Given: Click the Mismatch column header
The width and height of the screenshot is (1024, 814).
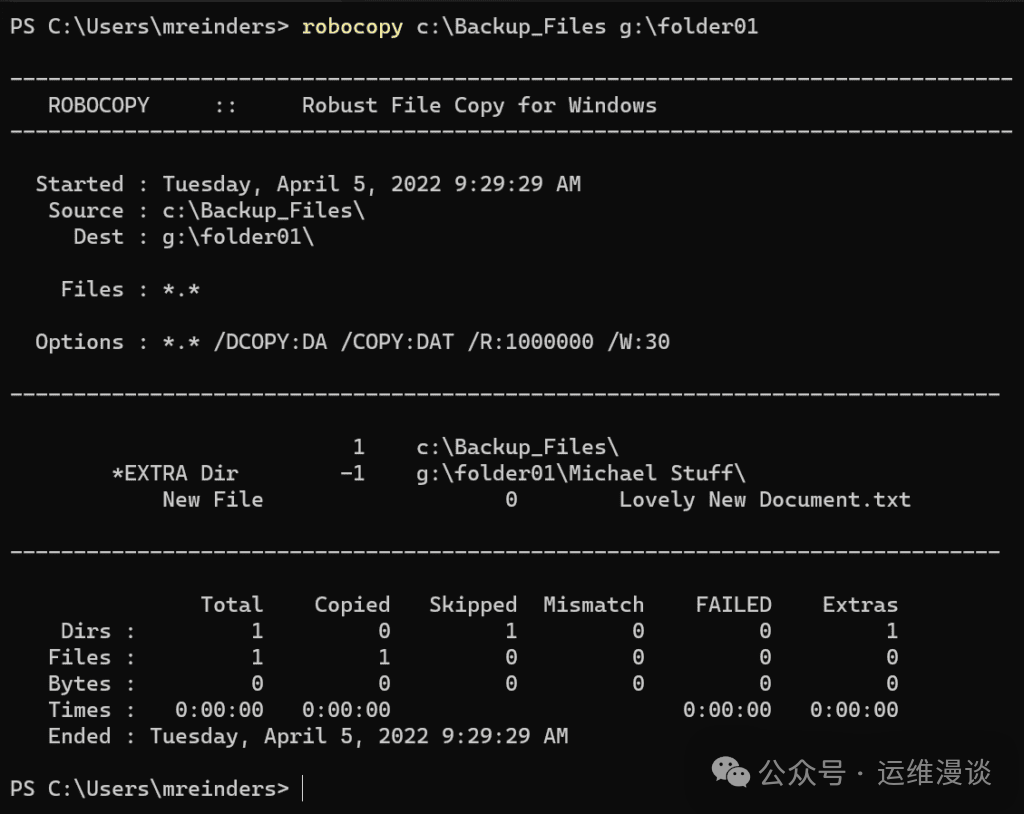Looking at the screenshot, I should tap(593, 604).
